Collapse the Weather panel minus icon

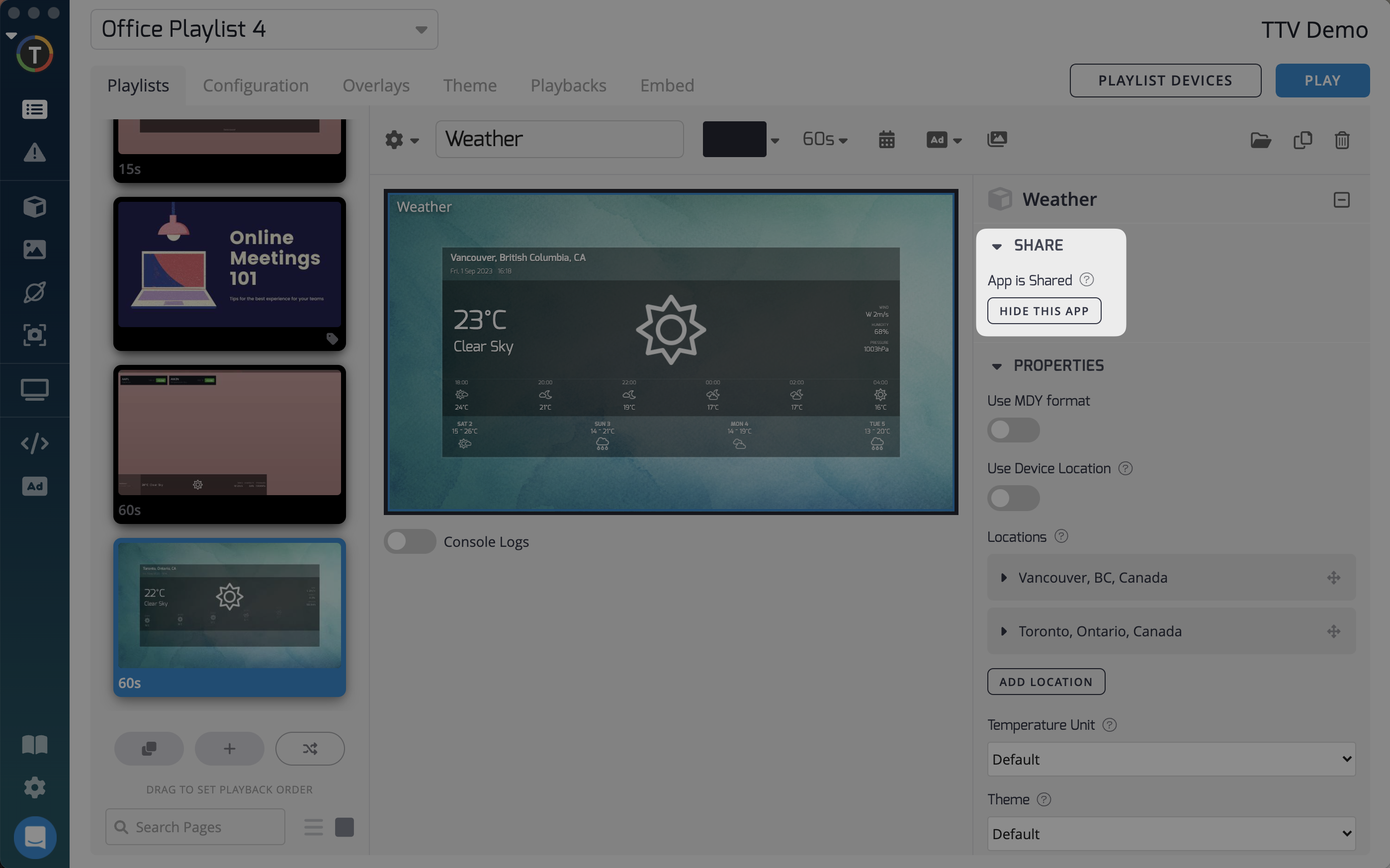pos(1341,200)
